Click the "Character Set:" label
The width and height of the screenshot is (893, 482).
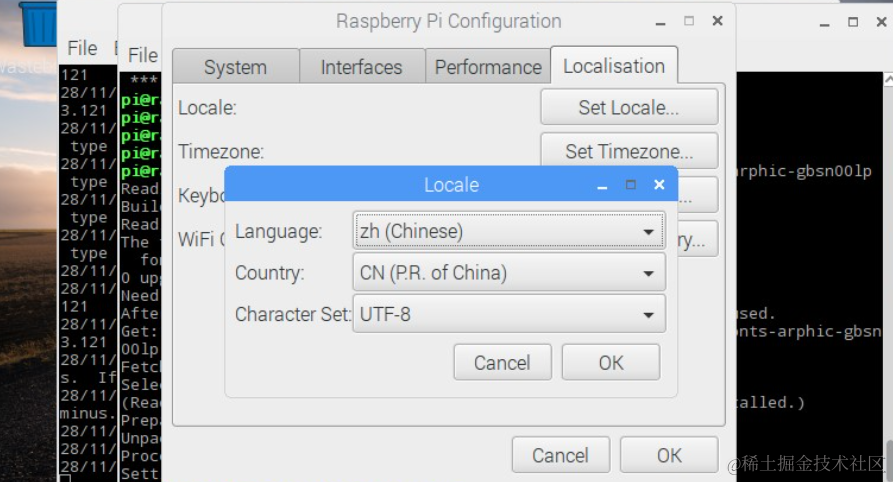pos(293,314)
